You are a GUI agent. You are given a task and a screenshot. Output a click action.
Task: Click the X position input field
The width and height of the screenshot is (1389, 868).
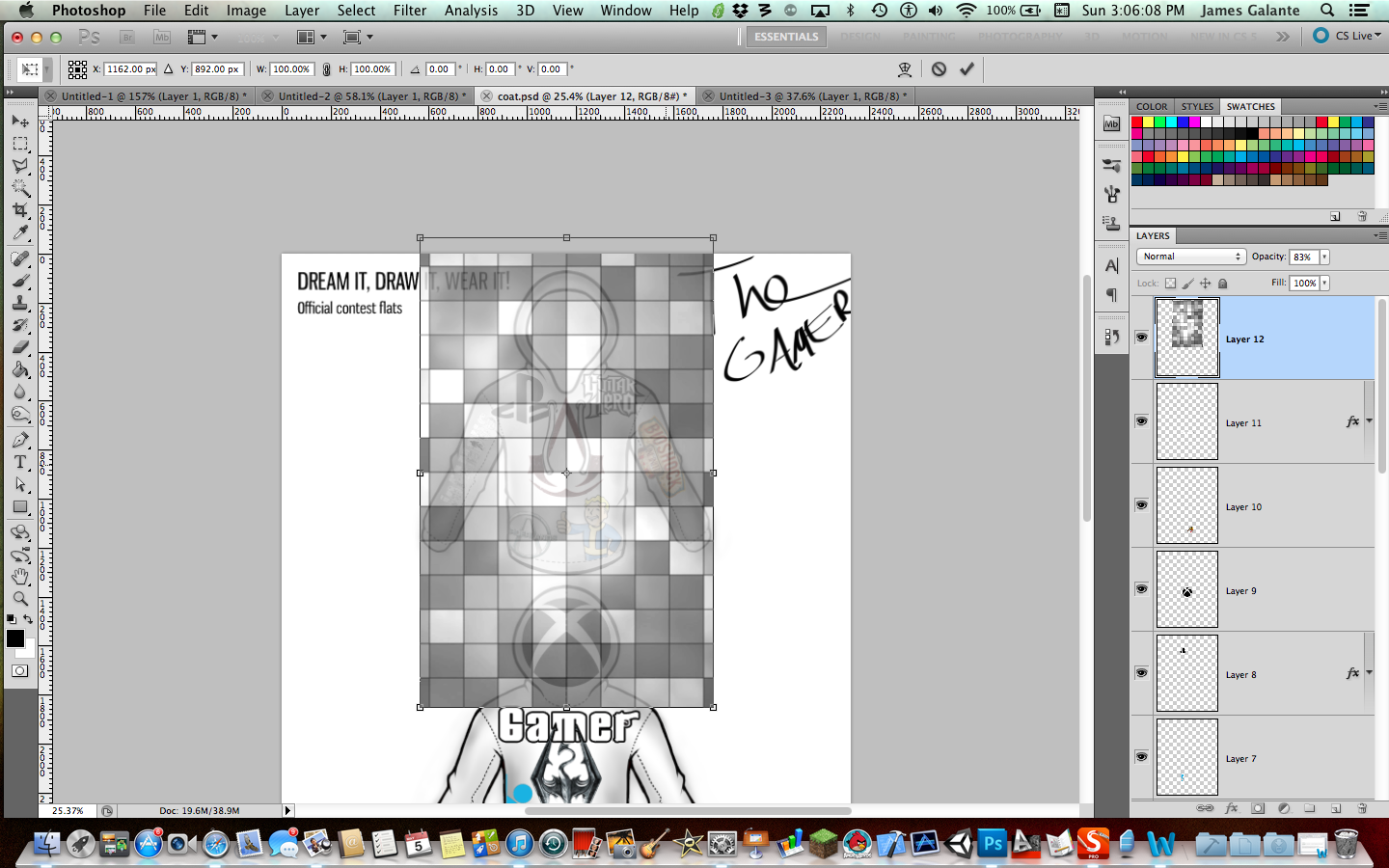click(130, 69)
